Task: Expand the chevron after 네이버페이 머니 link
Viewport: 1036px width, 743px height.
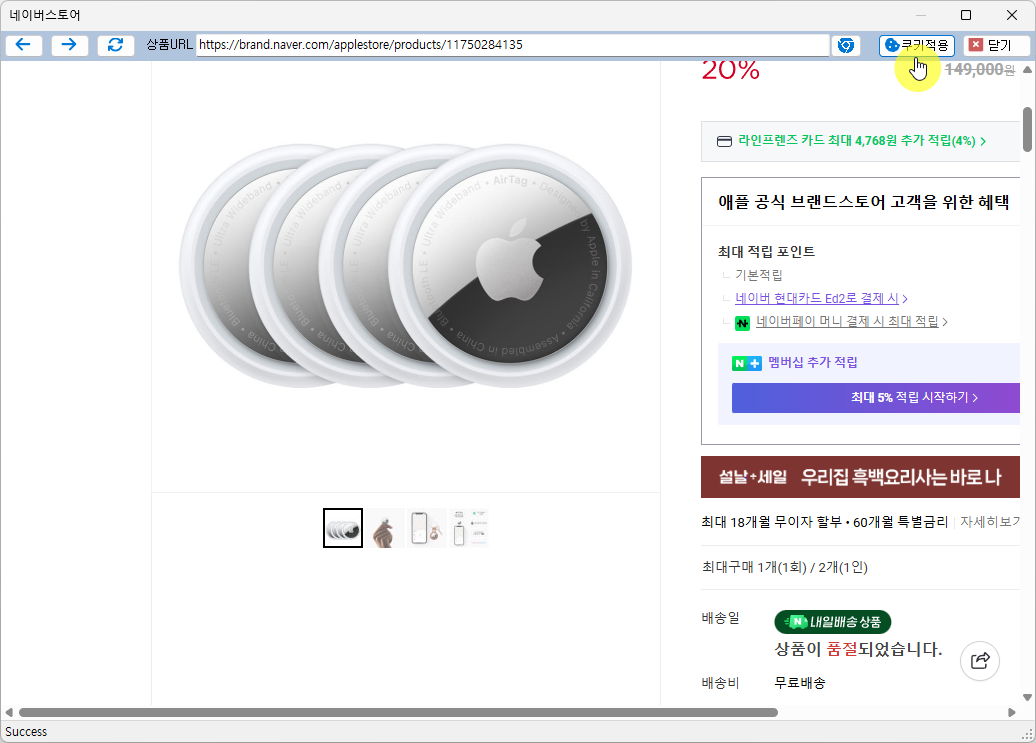Action: (x=945, y=322)
